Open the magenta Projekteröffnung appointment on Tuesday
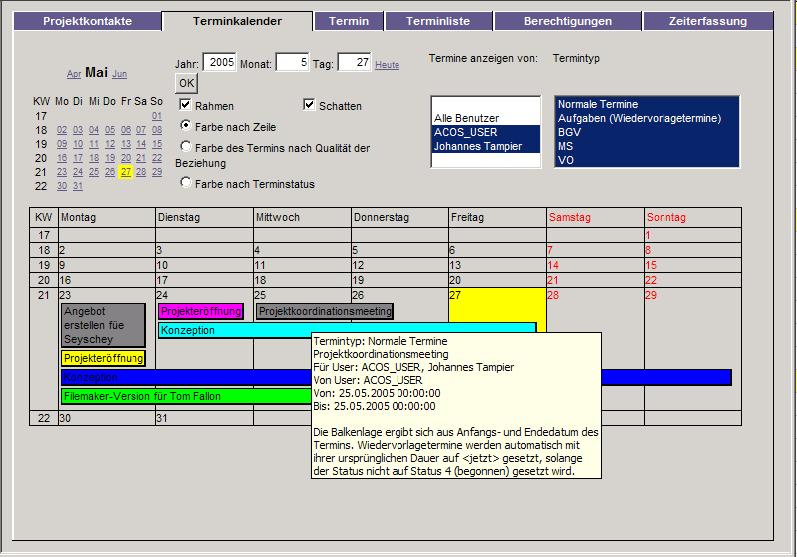Screen dimensions: 797x557 point(201,312)
